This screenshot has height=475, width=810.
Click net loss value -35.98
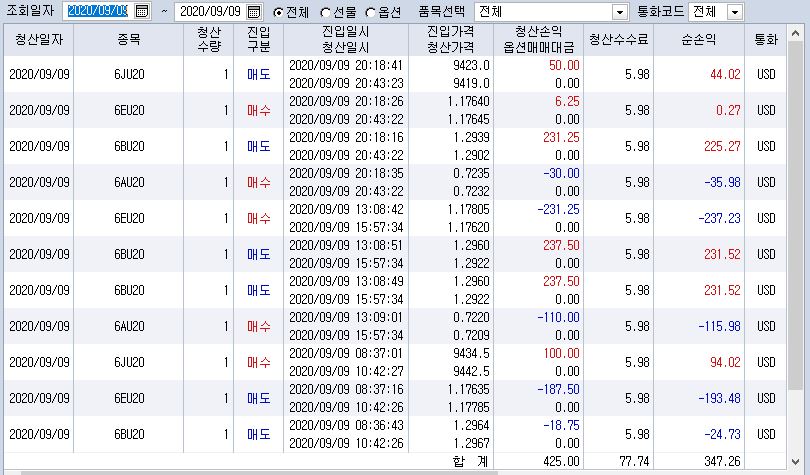point(722,182)
